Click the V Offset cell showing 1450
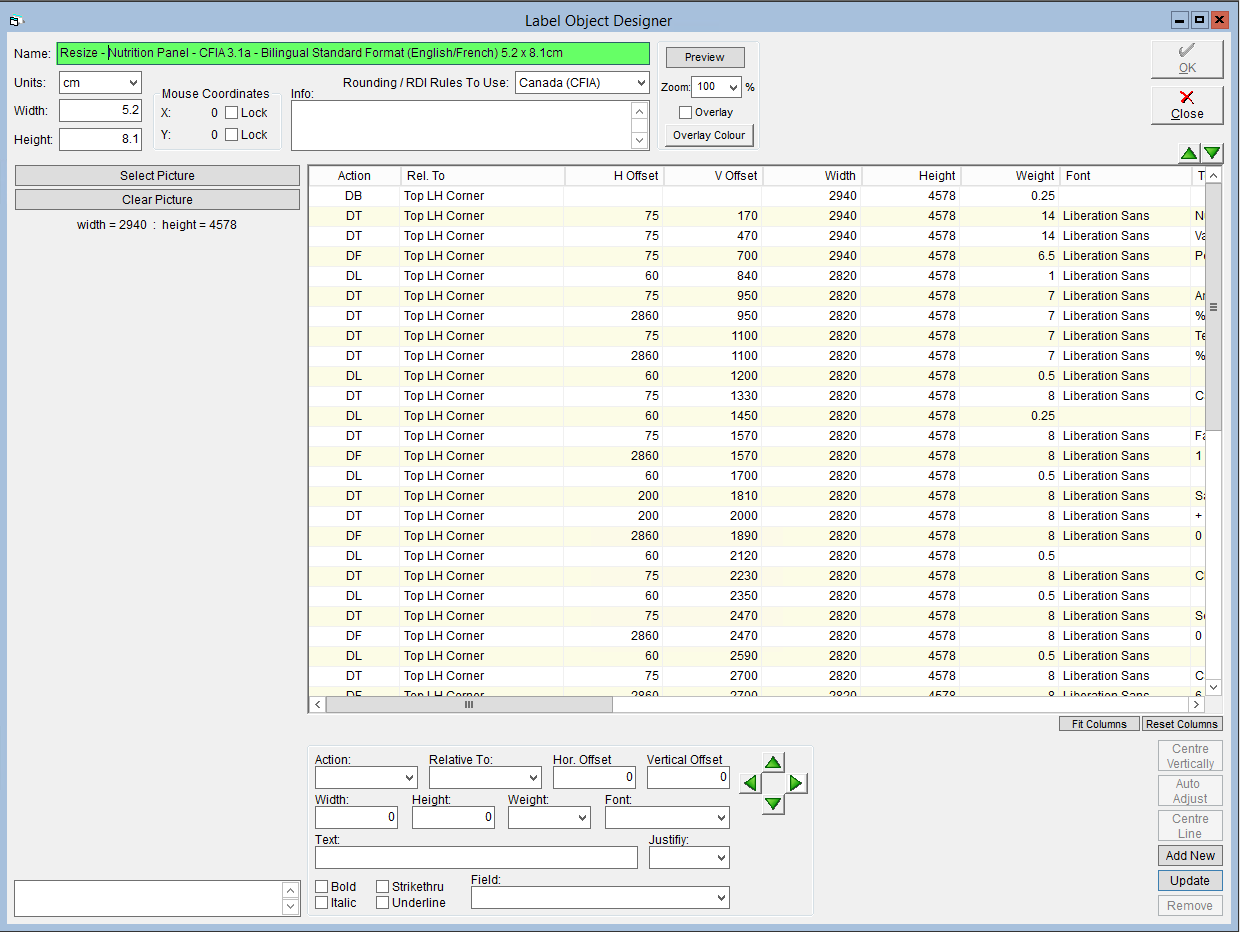The image size is (1240, 932). coord(713,416)
